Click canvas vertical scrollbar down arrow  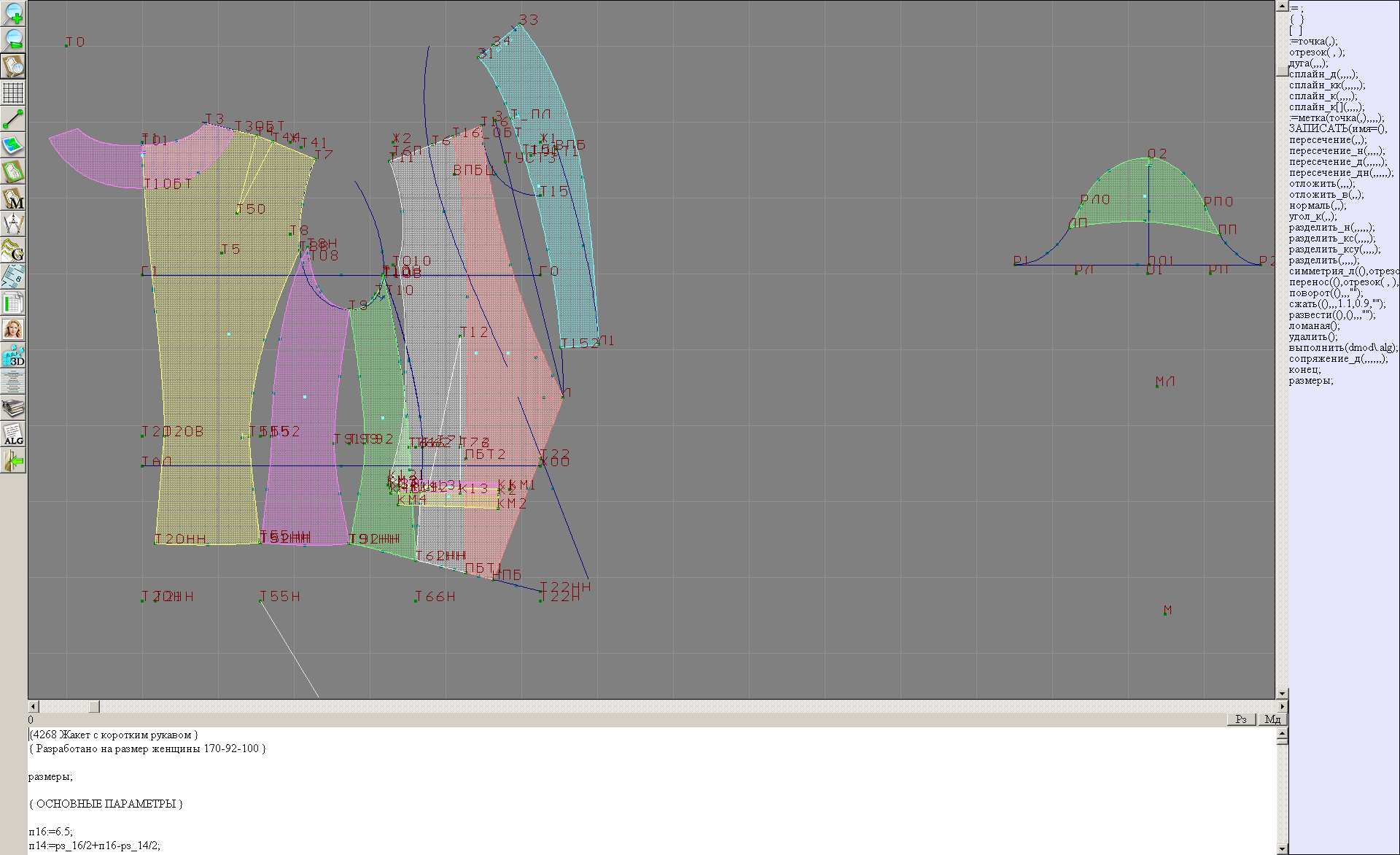pyautogui.click(x=1282, y=693)
